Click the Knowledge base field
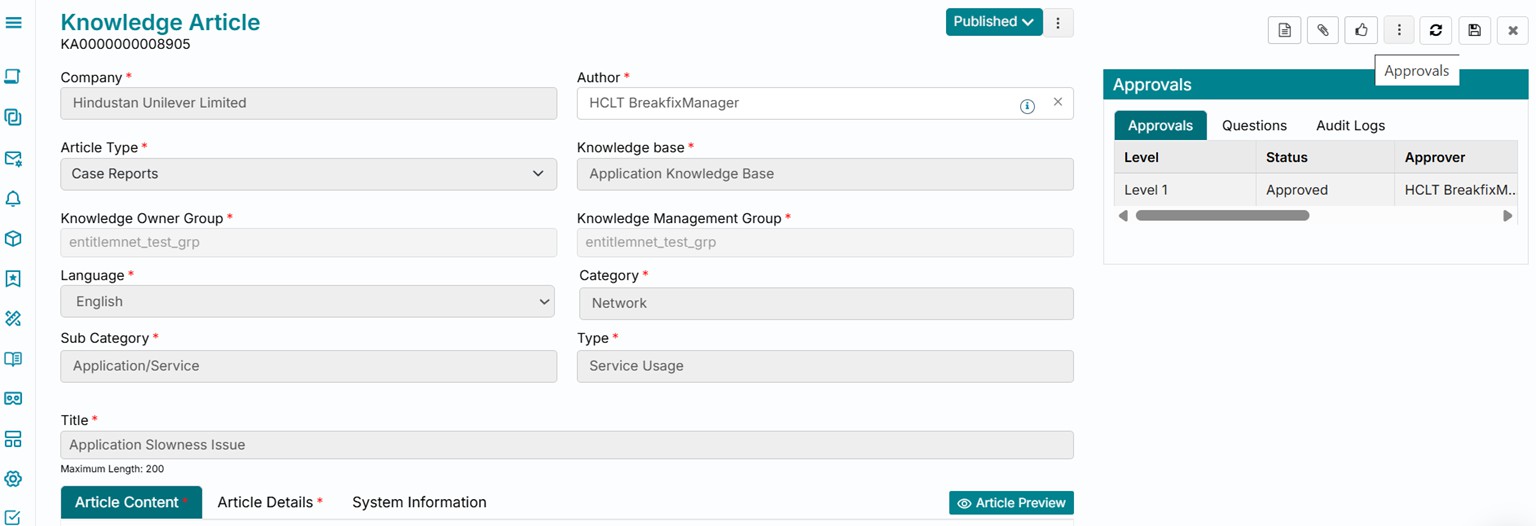 [825, 174]
